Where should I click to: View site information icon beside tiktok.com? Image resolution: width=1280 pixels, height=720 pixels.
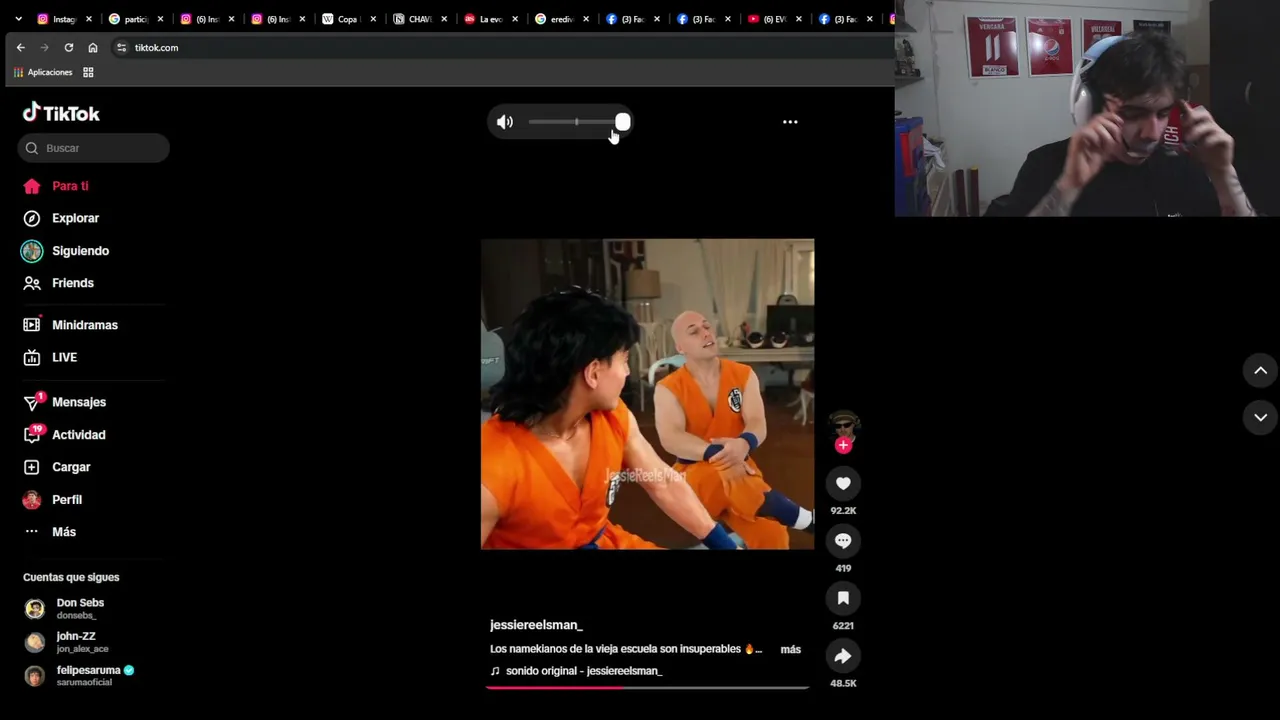[122, 47]
